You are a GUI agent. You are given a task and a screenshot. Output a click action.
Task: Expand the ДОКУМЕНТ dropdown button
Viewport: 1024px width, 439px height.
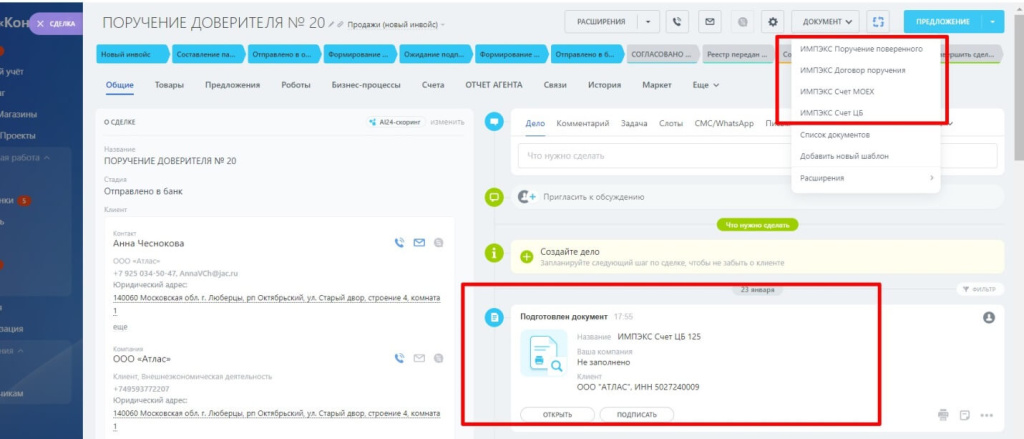(x=825, y=21)
